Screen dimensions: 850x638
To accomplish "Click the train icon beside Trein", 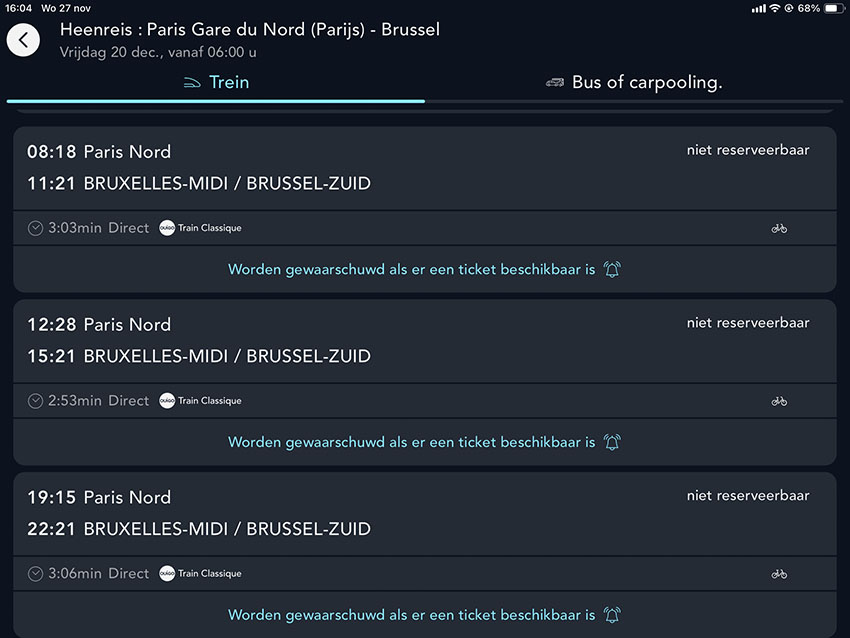I will point(192,83).
